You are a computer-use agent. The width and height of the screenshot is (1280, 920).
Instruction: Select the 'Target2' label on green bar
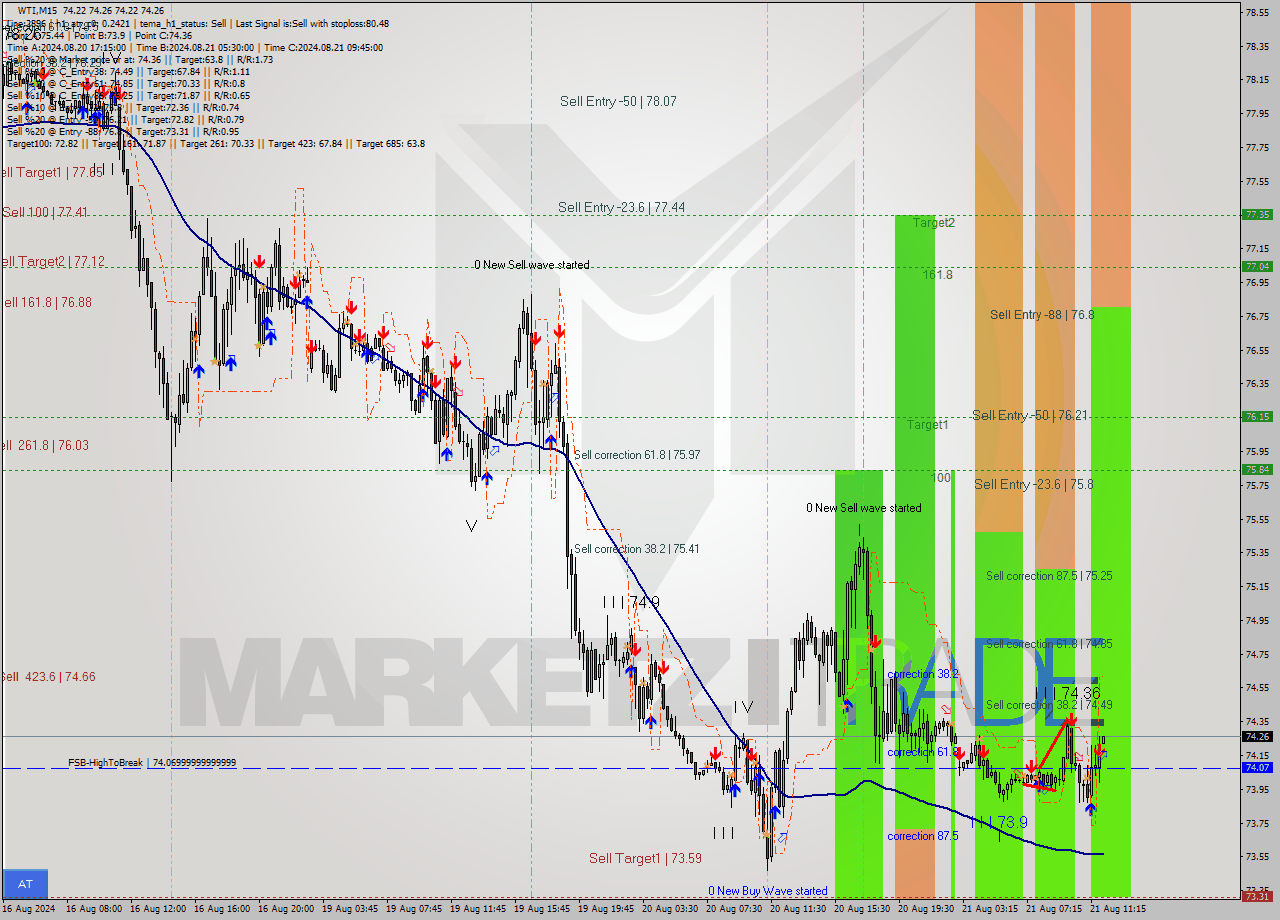933,223
